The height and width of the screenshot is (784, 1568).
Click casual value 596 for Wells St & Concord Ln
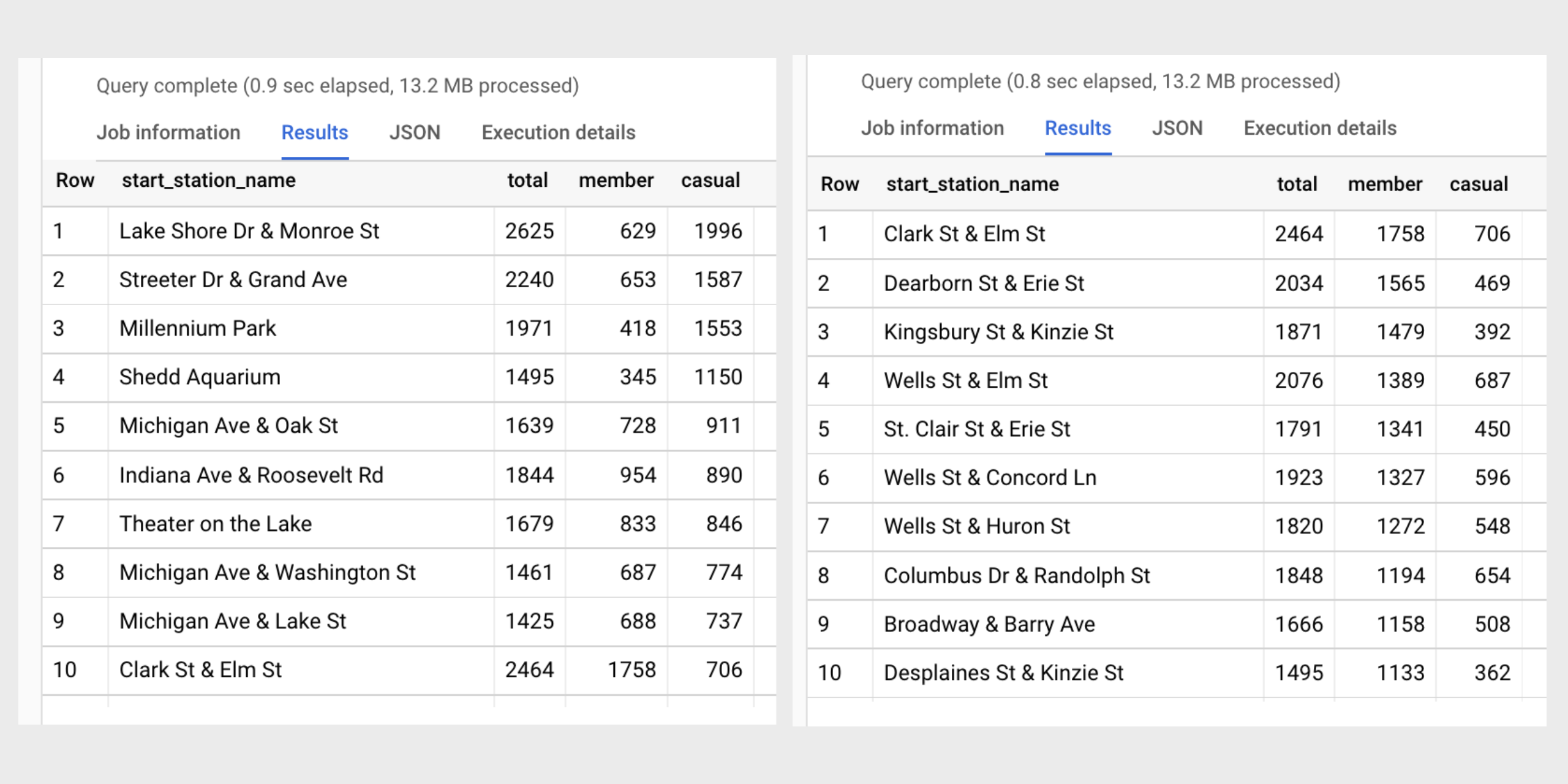coord(1493,478)
